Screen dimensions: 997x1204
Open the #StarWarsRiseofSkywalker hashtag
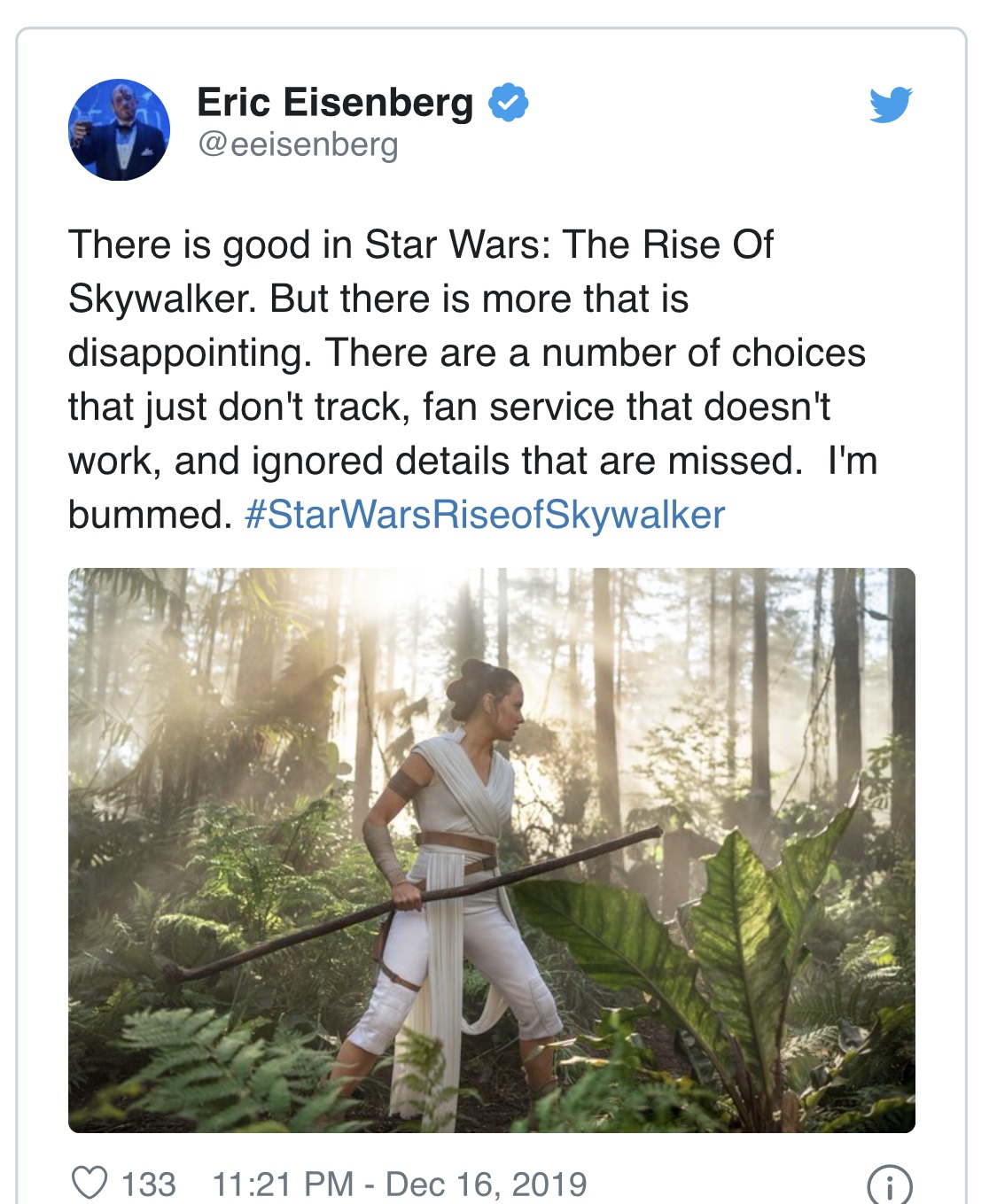[485, 515]
